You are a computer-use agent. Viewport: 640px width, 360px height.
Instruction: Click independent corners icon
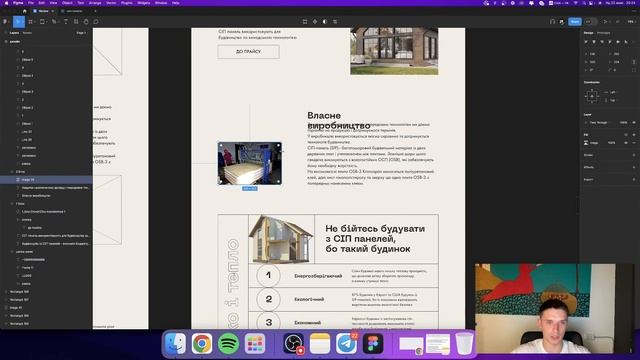pyautogui.click(x=634, y=70)
